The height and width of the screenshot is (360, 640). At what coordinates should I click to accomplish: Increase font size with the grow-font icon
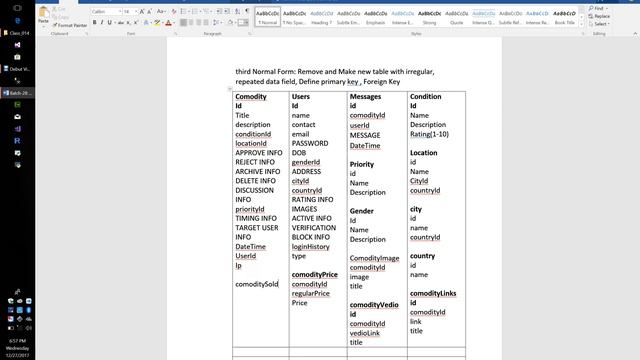(x=142, y=11)
